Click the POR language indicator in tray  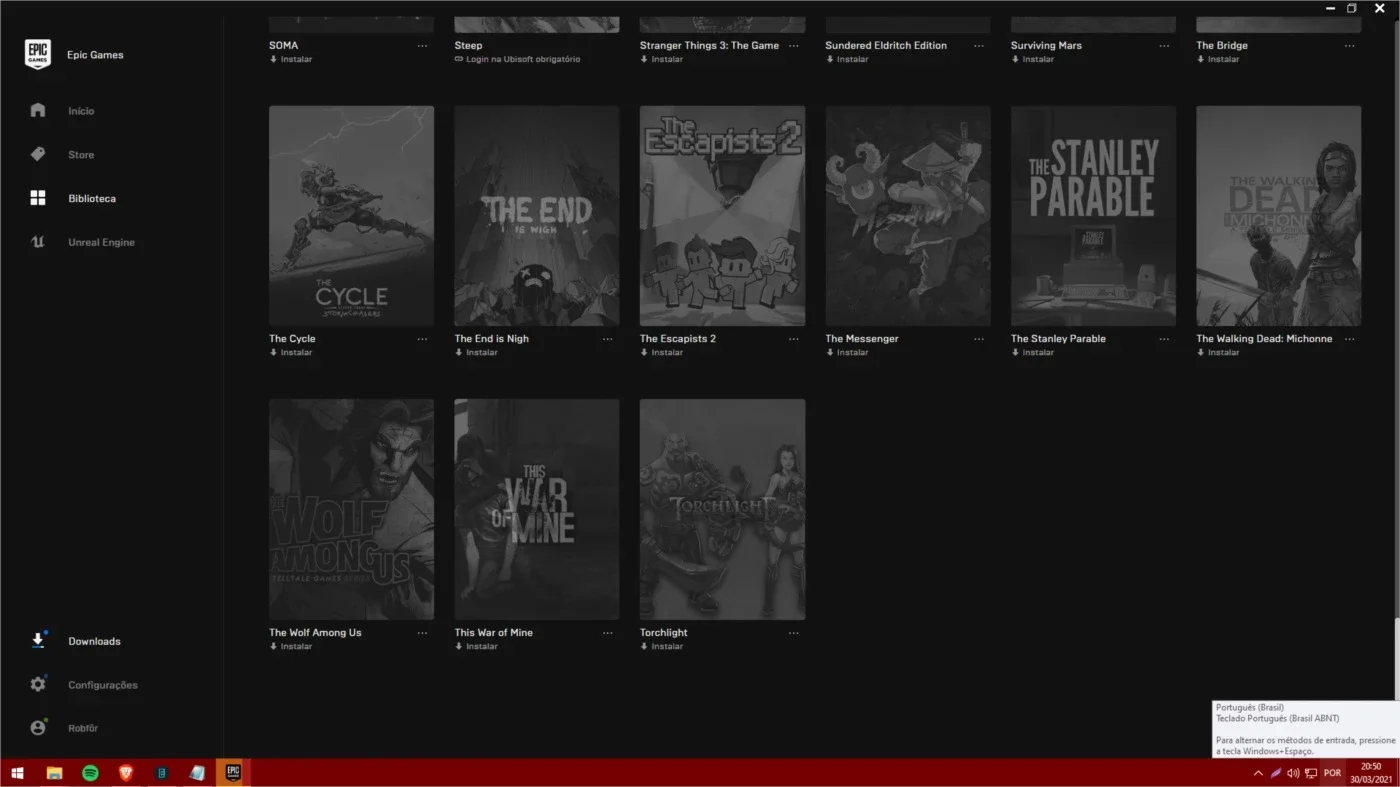pyautogui.click(x=1332, y=773)
